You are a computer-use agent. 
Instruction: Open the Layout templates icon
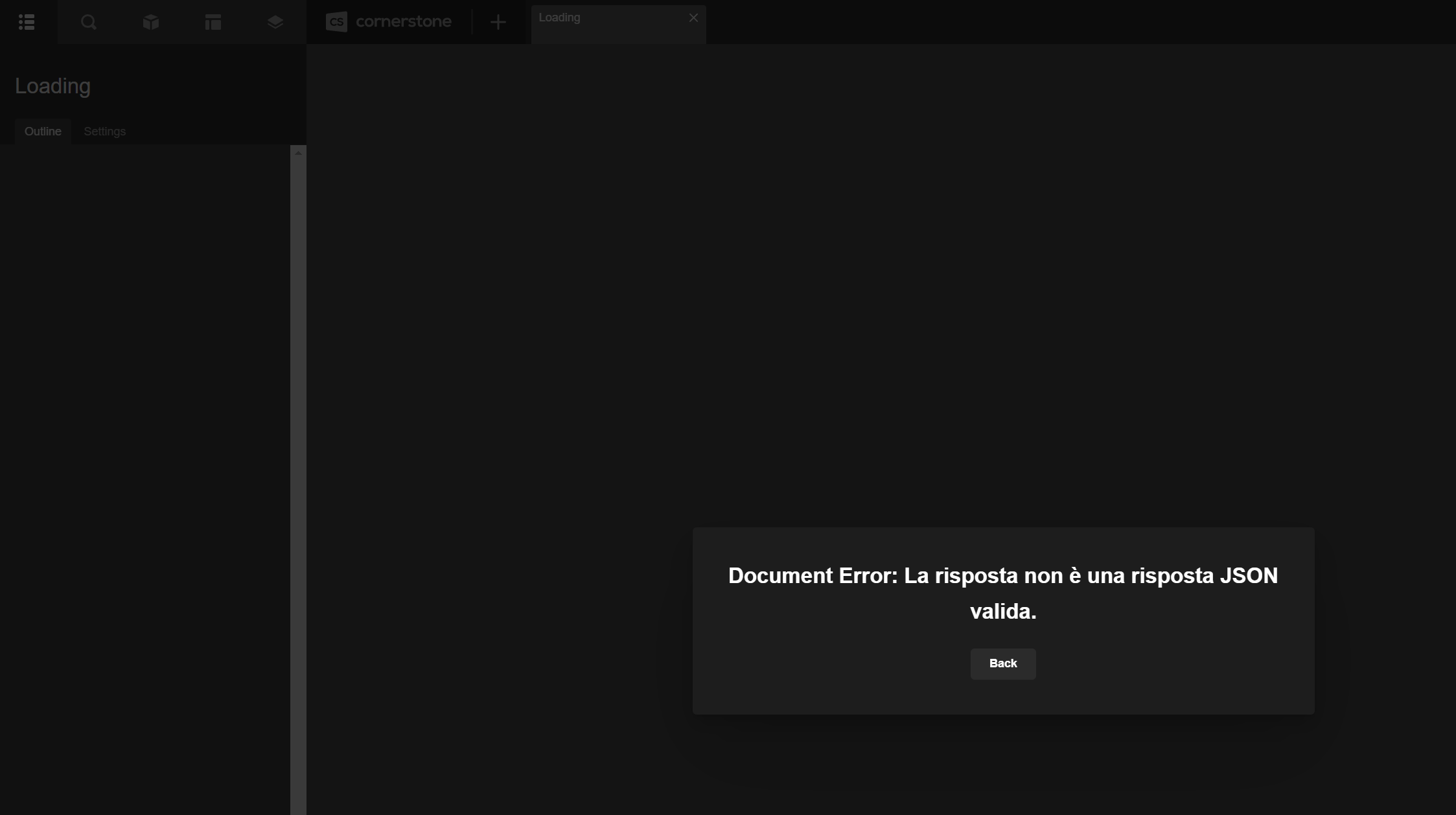(213, 22)
